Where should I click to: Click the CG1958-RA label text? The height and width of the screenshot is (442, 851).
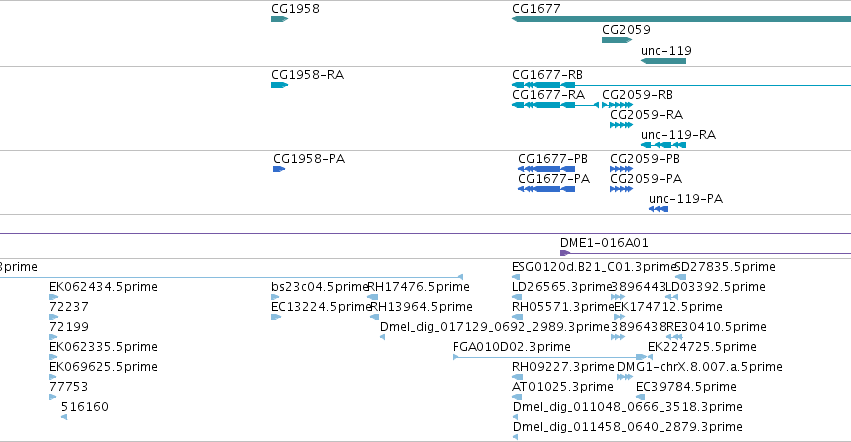tap(308, 74)
